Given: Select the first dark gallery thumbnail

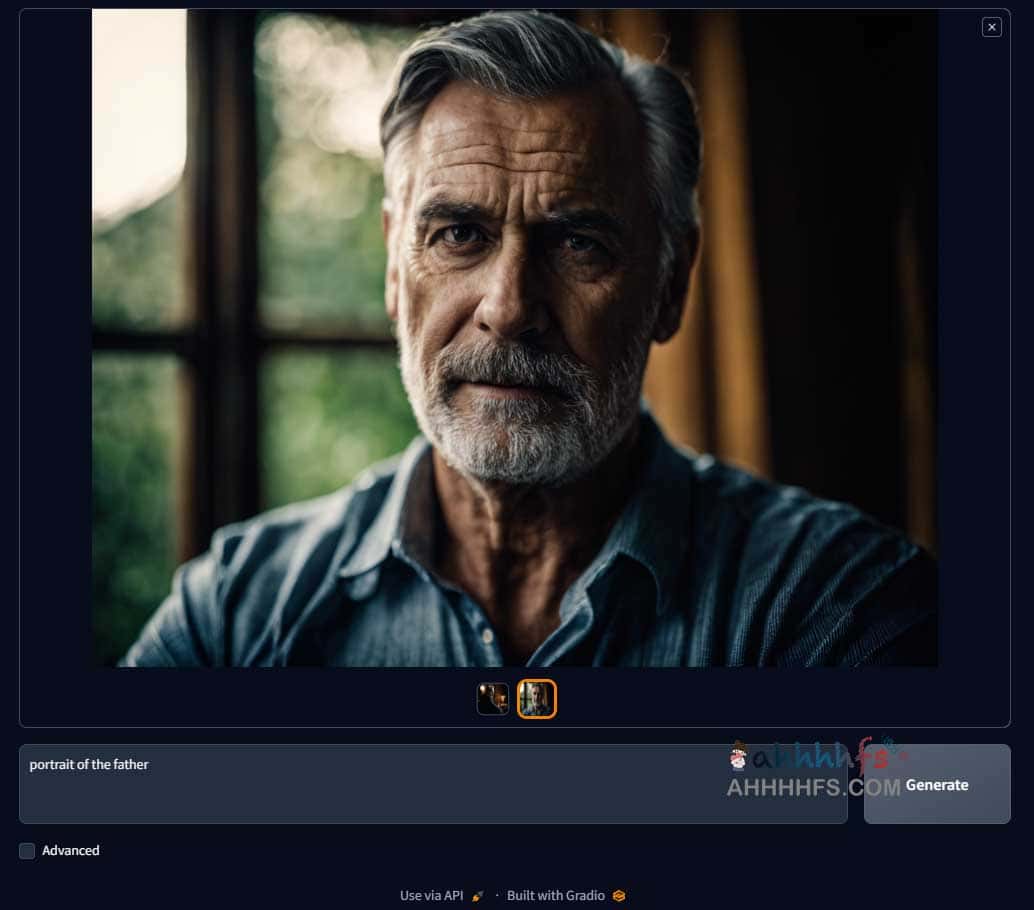Looking at the screenshot, I should coord(493,699).
